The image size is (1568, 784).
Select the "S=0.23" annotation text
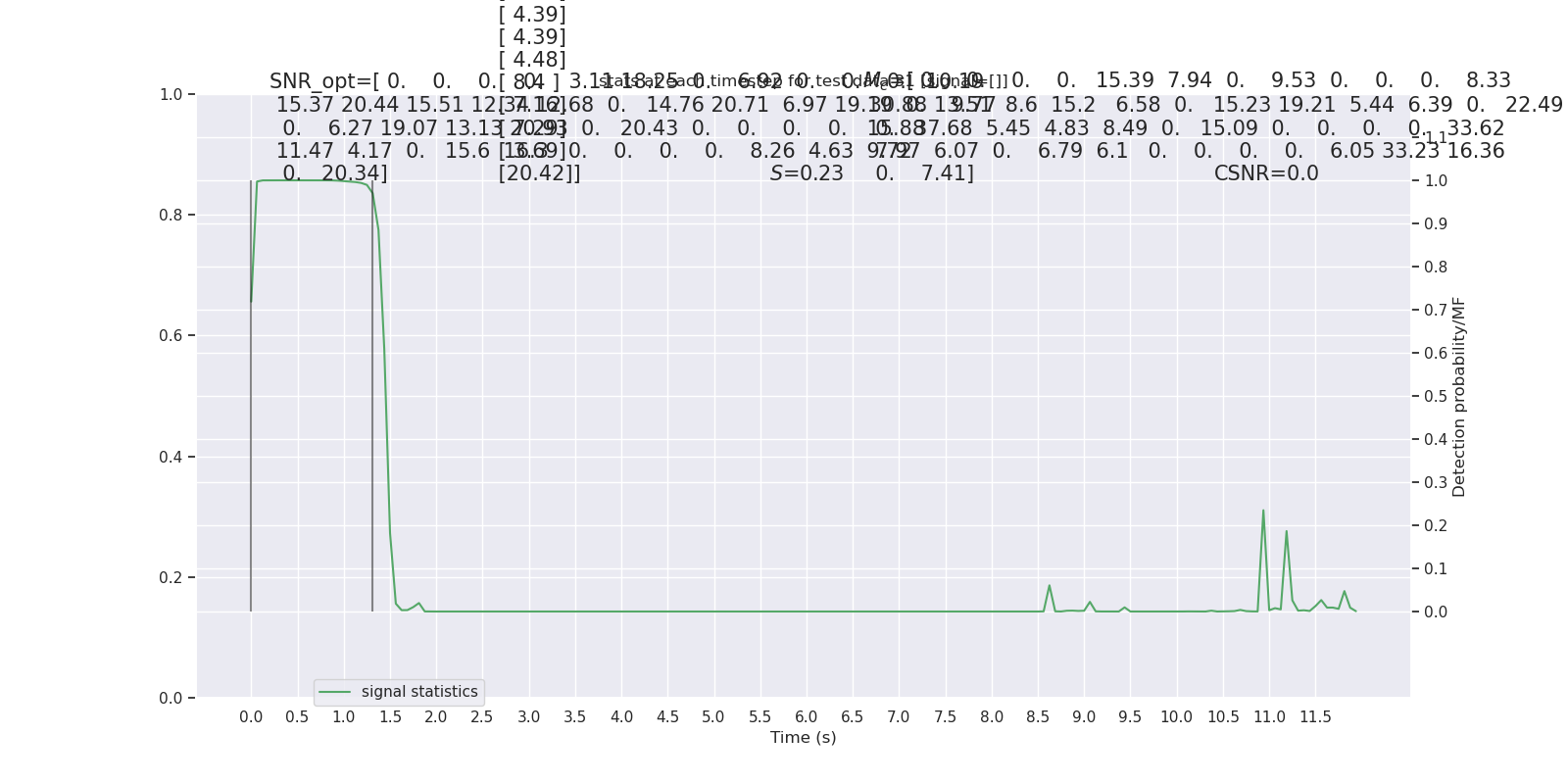[x=807, y=173]
